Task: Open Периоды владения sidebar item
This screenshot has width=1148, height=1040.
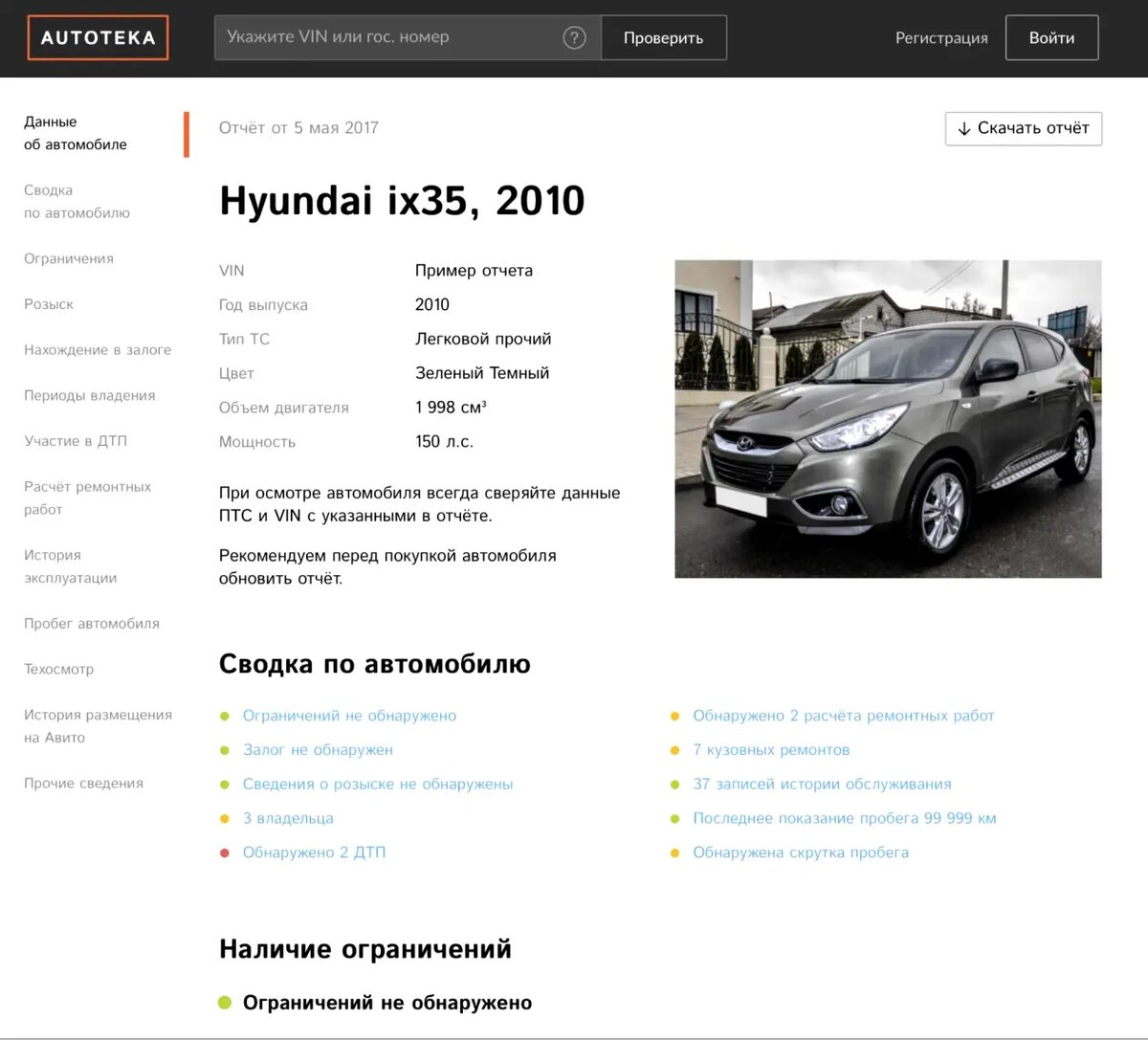Action: pyautogui.click(x=90, y=395)
